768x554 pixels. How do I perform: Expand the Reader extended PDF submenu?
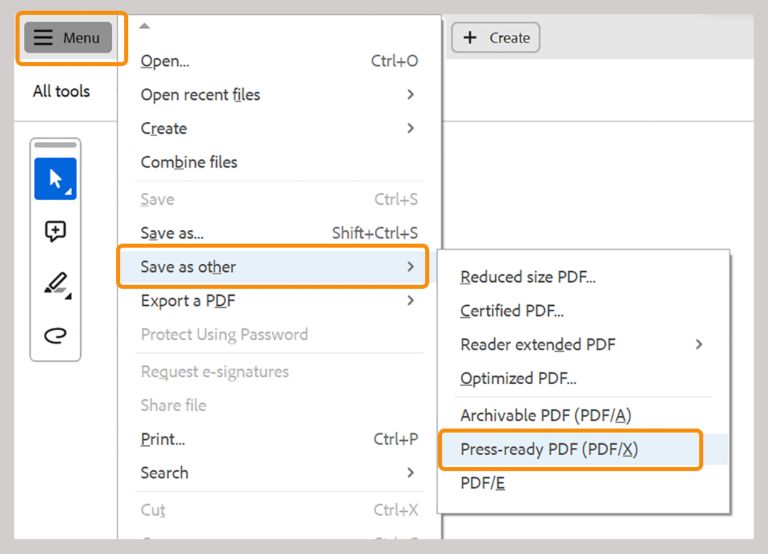tap(698, 344)
